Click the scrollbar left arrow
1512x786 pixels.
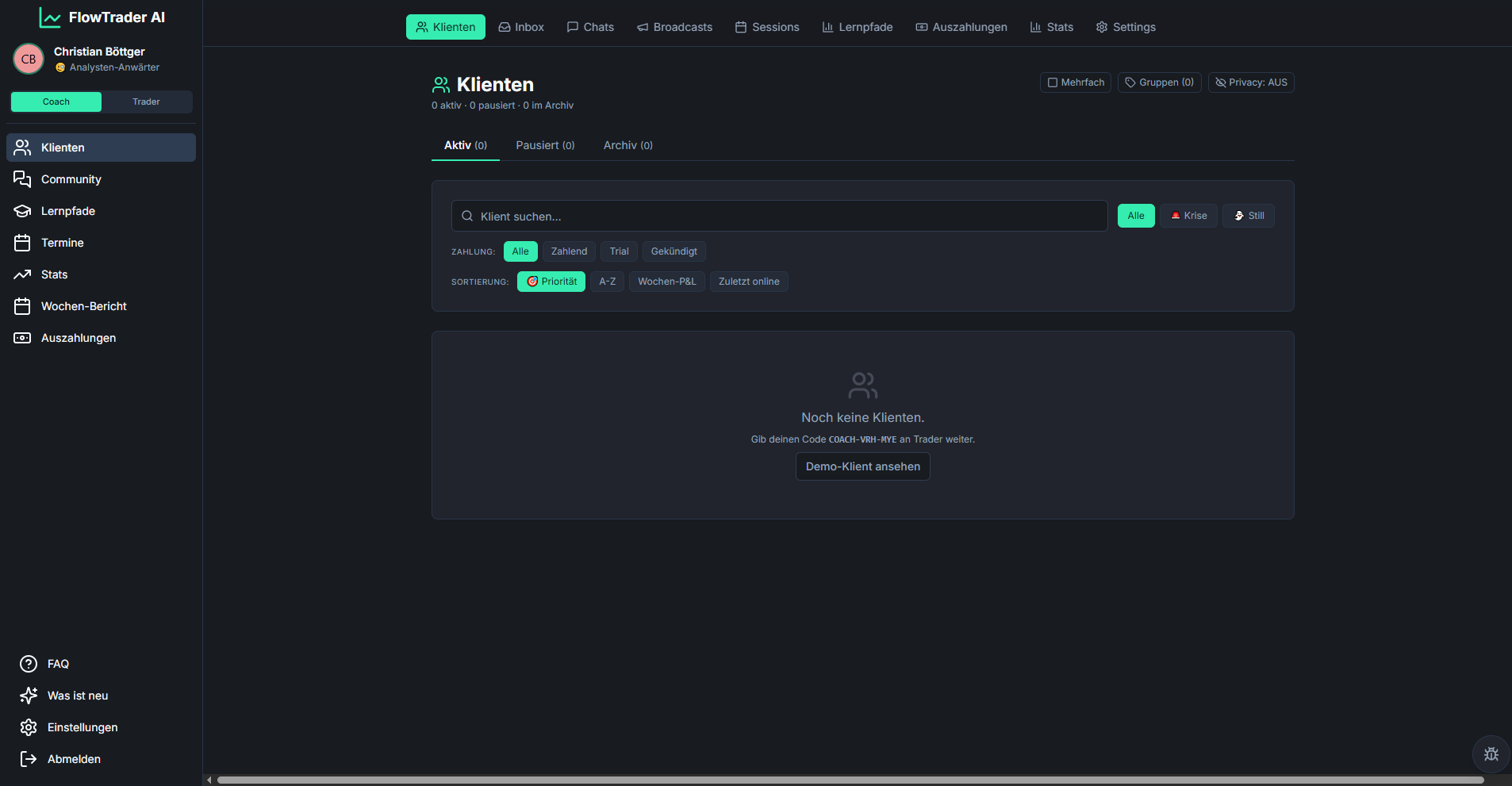(209, 780)
